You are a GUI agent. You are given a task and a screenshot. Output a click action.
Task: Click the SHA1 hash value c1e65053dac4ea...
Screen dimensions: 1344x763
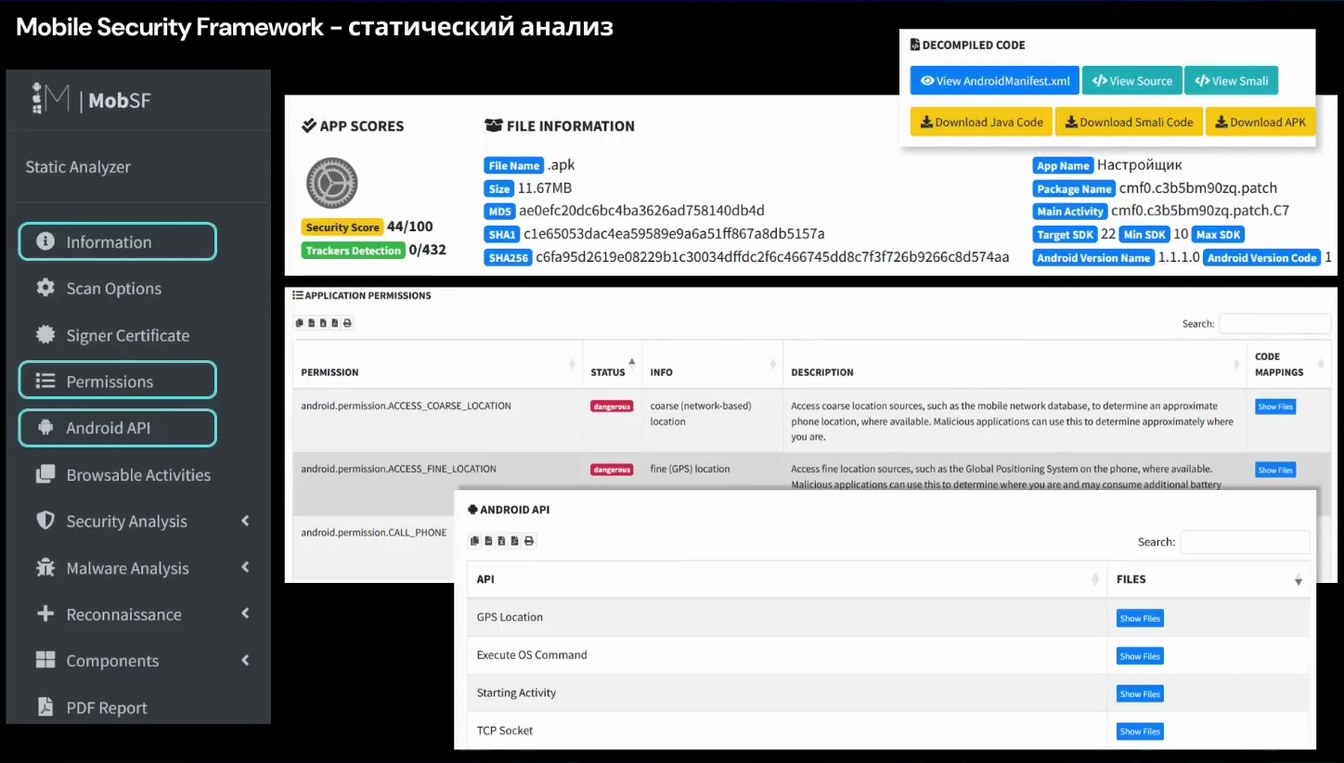click(674, 234)
